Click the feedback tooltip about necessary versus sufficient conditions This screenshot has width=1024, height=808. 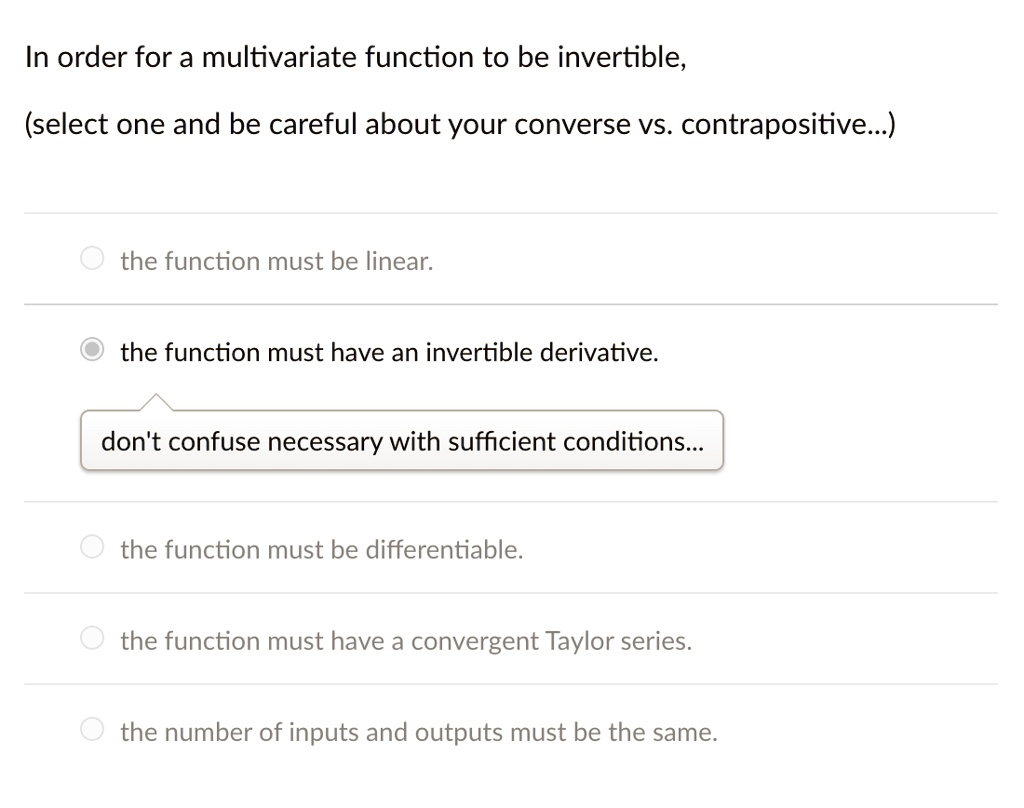pyautogui.click(x=402, y=440)
